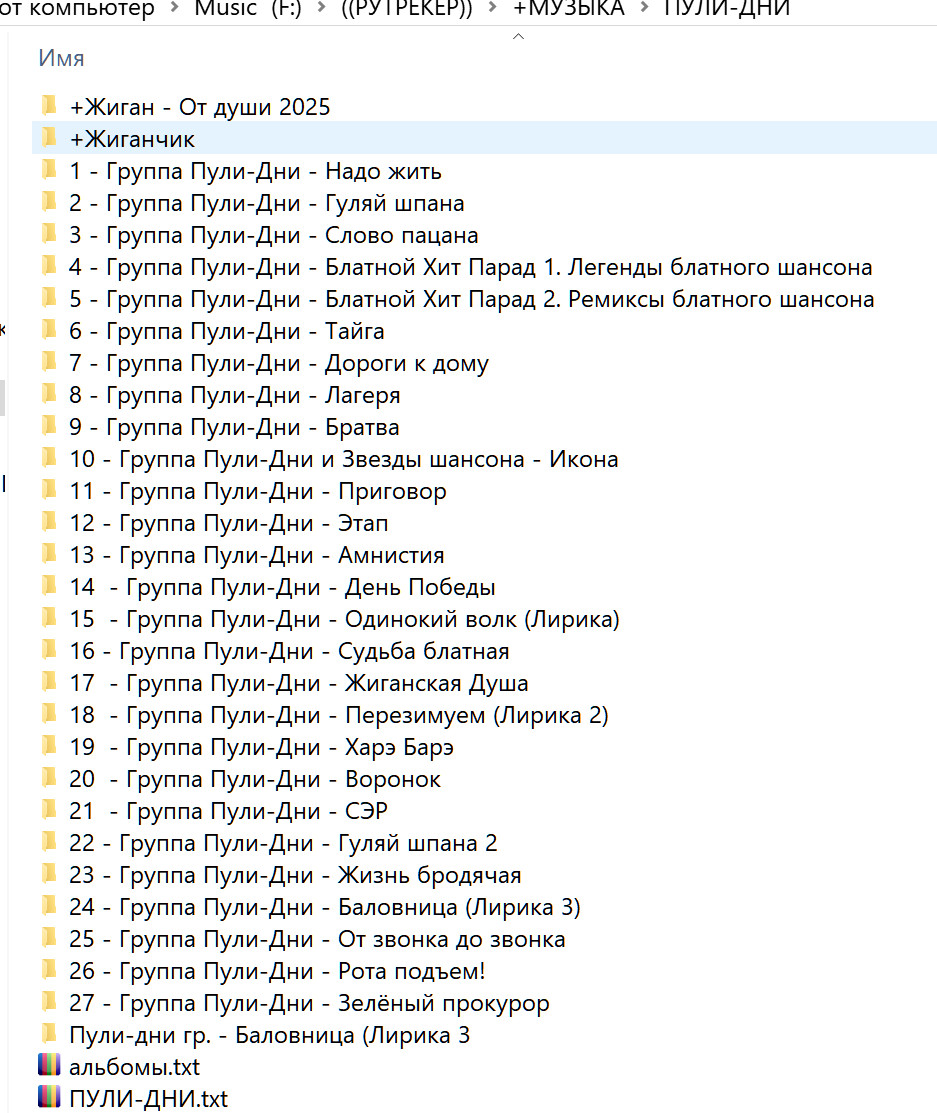The width and height of the screenshot is (937, 1113).
Task: Click ПУЛИ-ДНИ in the address bar path
Action: pyautogui.click(x=726, y=10)
